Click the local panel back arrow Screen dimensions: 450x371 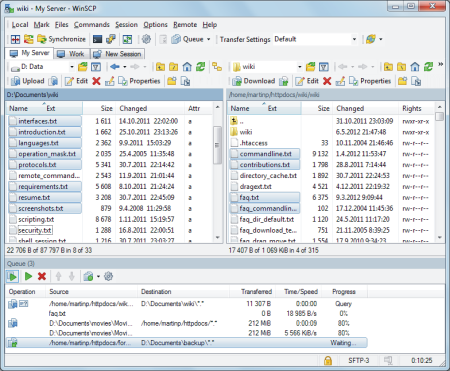click(115, 67)
